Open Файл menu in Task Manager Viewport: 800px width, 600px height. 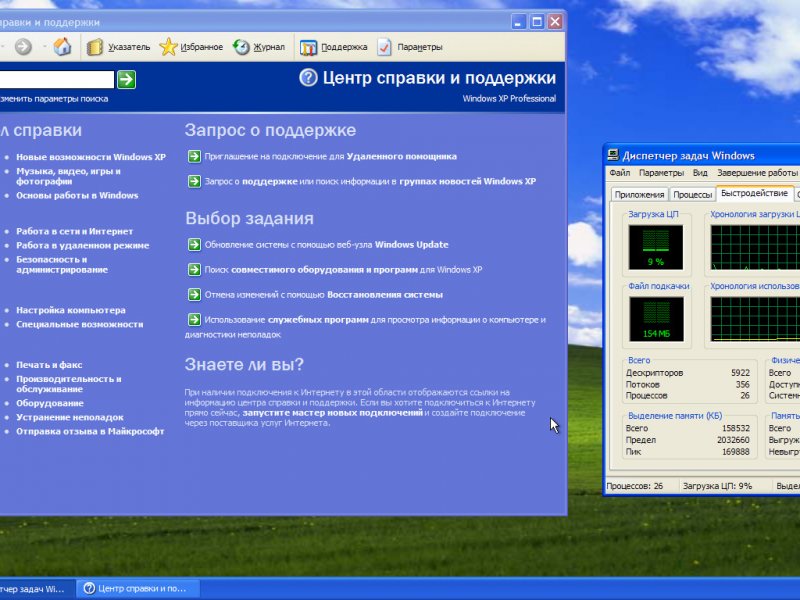tap(620, 173)
